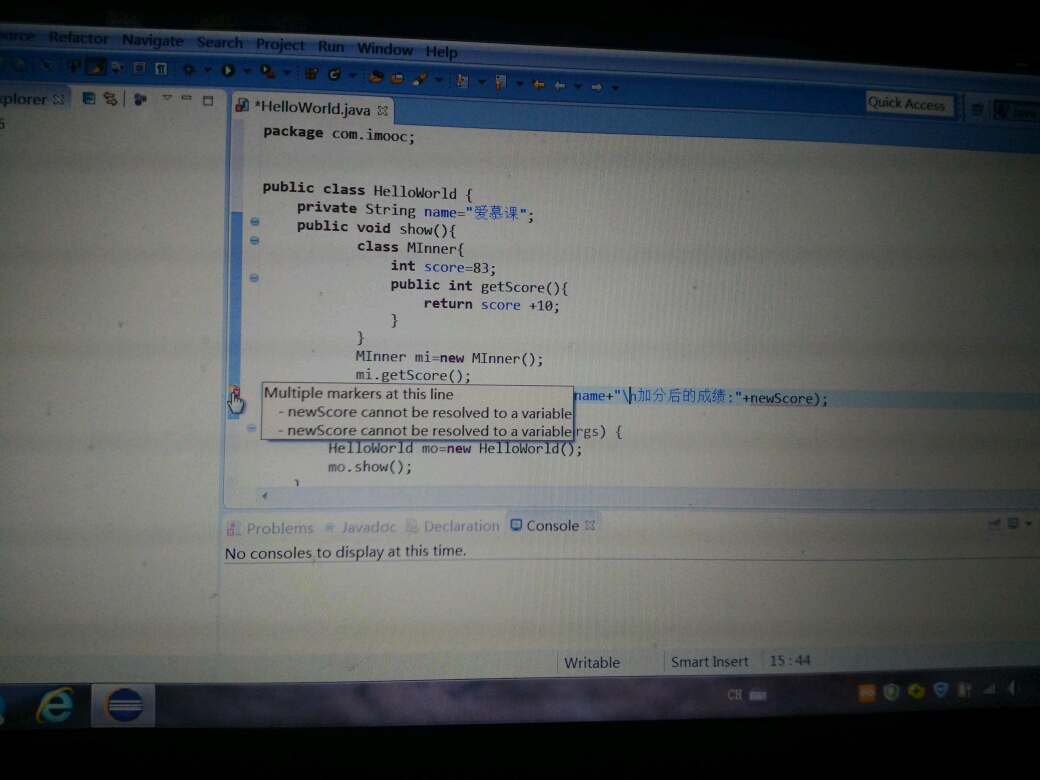Open the Navigate menu
The height and width of the screenshot is (780, 1040).
(x=153, y=40)
